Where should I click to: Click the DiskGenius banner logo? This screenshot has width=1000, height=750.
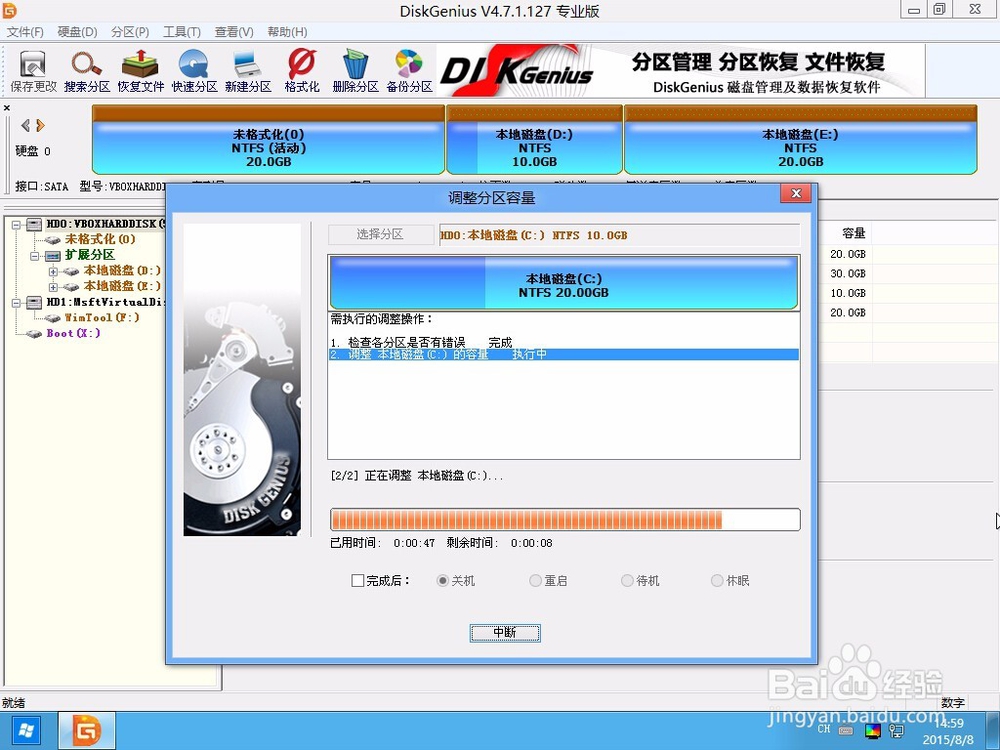pyautogui.click(x=517, y=71)
